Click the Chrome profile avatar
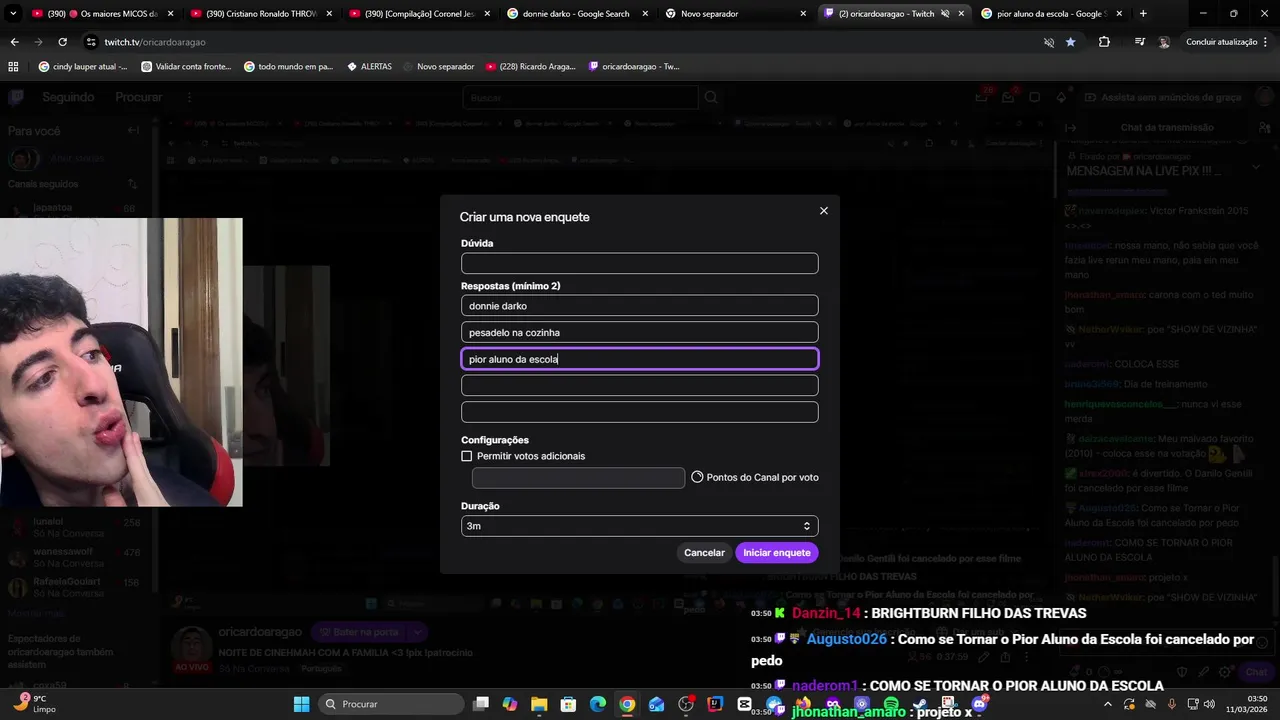This screenshot has height=720, width=1280. coord(1164,42)
